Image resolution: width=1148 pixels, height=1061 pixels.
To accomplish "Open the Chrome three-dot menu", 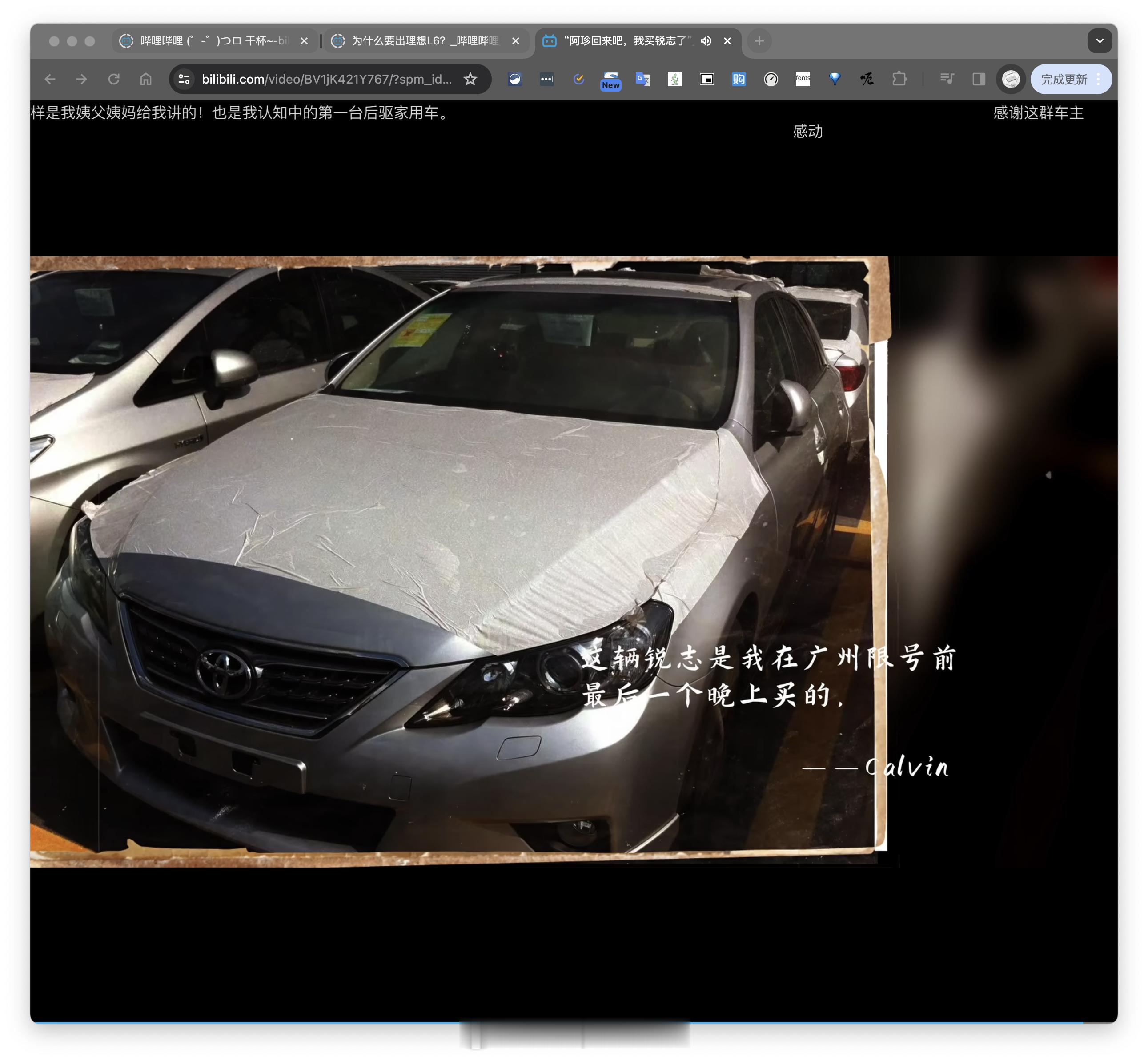I will 1099,79.
